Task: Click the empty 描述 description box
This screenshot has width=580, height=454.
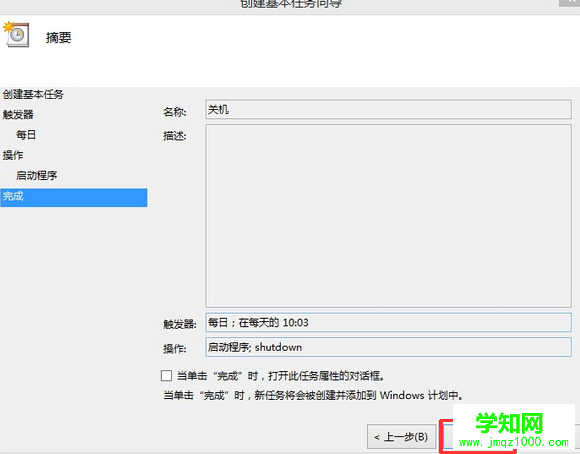Action: click(x=388, y=216)
